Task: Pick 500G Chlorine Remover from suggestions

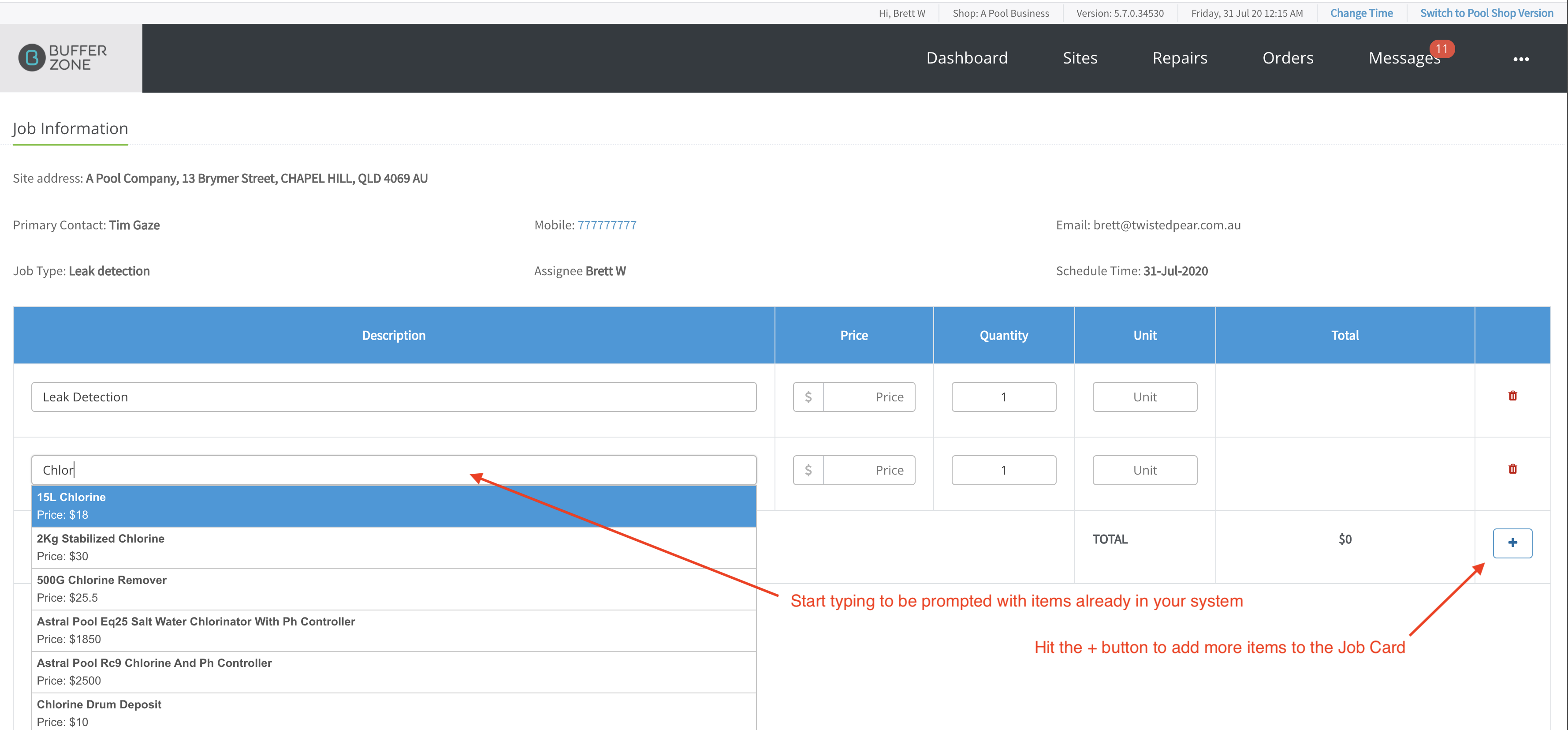Action: (394, 589)
